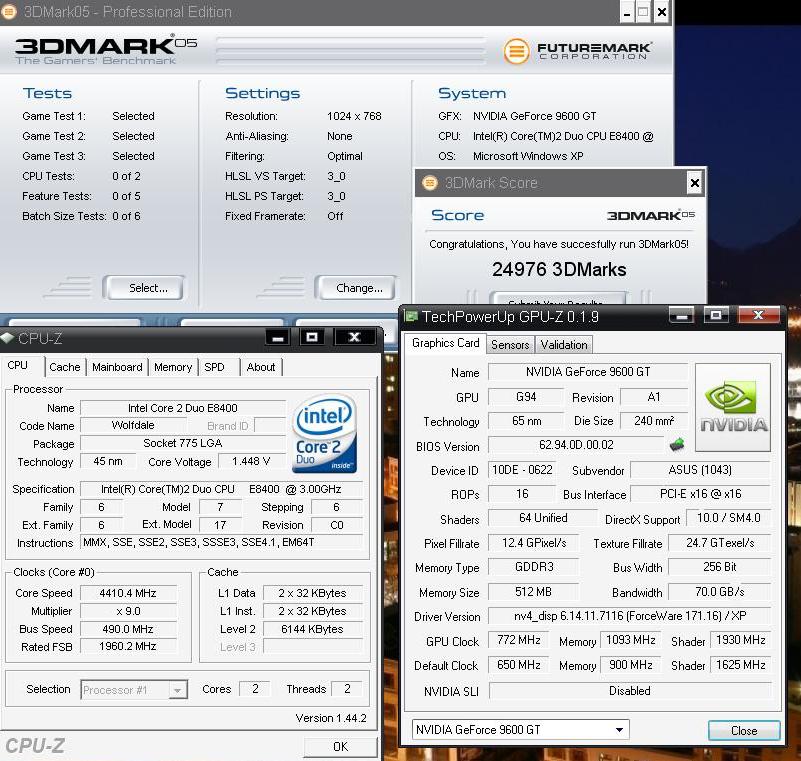The width and height of the screenshot is (801, 761).
Task: Maximize the CPU-Z window
Action: pyautogui.click(x=312, y=337)
